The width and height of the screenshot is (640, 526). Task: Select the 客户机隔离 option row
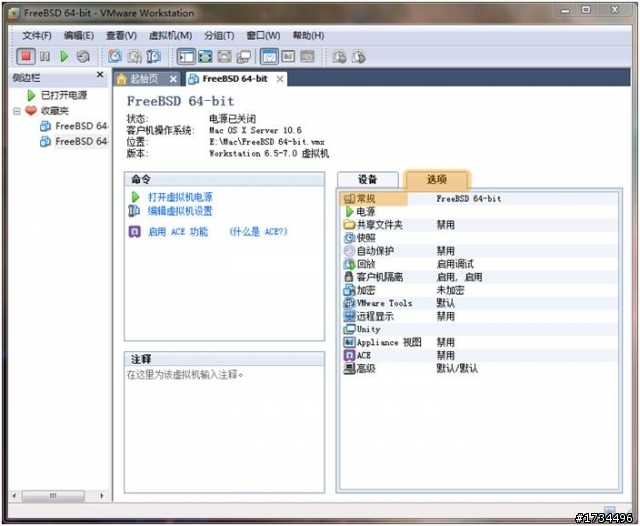[478, 277]
